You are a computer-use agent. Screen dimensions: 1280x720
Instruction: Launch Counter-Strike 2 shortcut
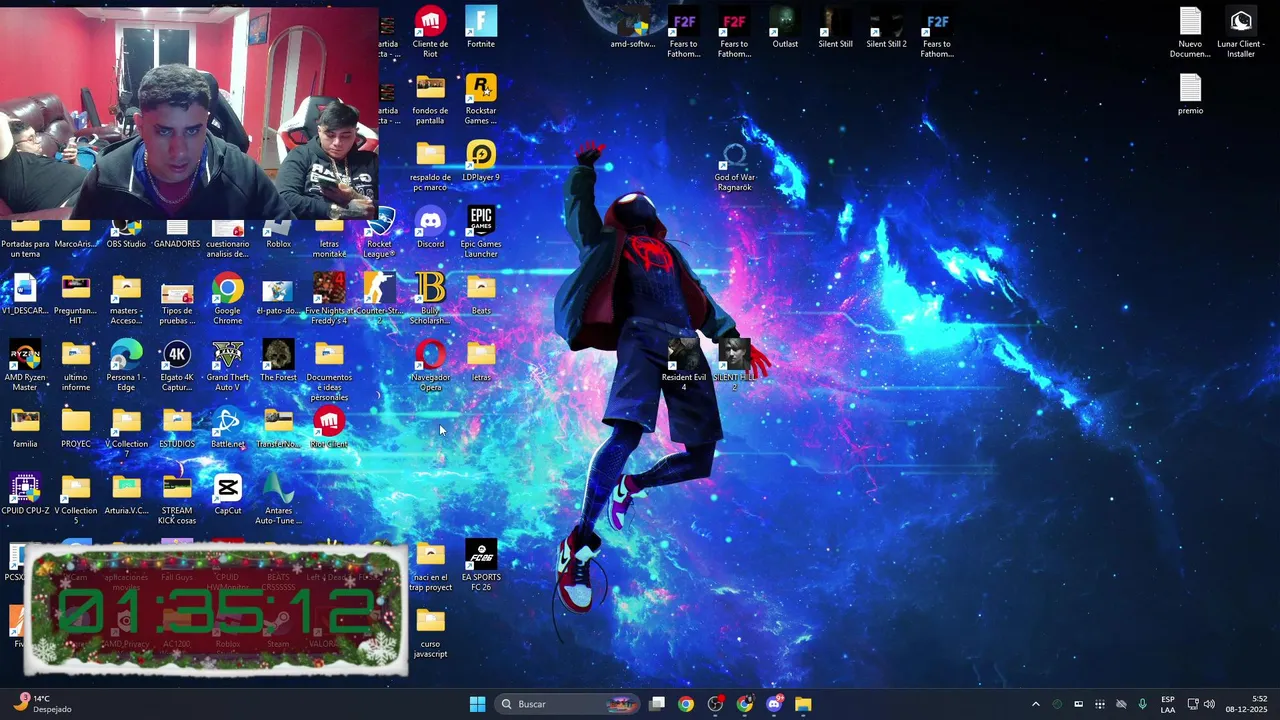pos(379,295)
